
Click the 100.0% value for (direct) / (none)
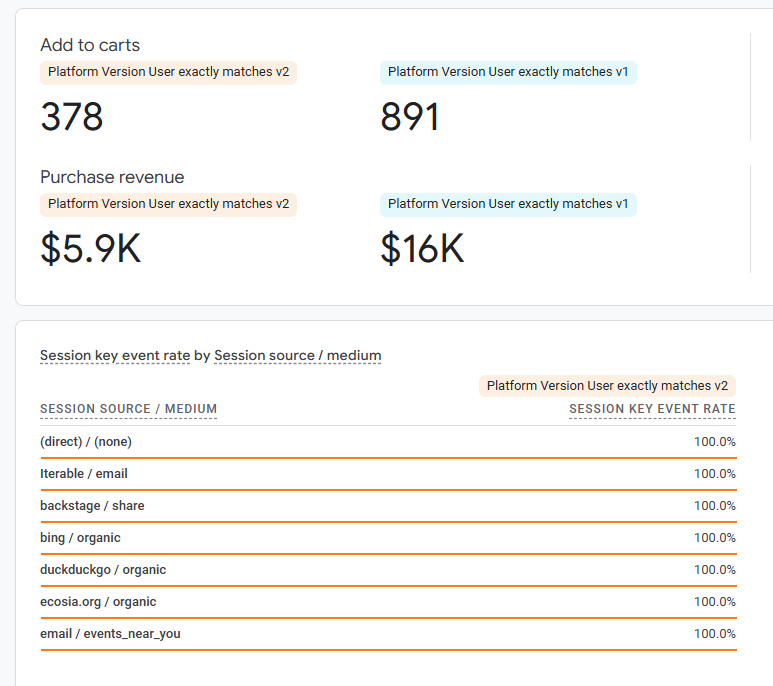(715, 442)
